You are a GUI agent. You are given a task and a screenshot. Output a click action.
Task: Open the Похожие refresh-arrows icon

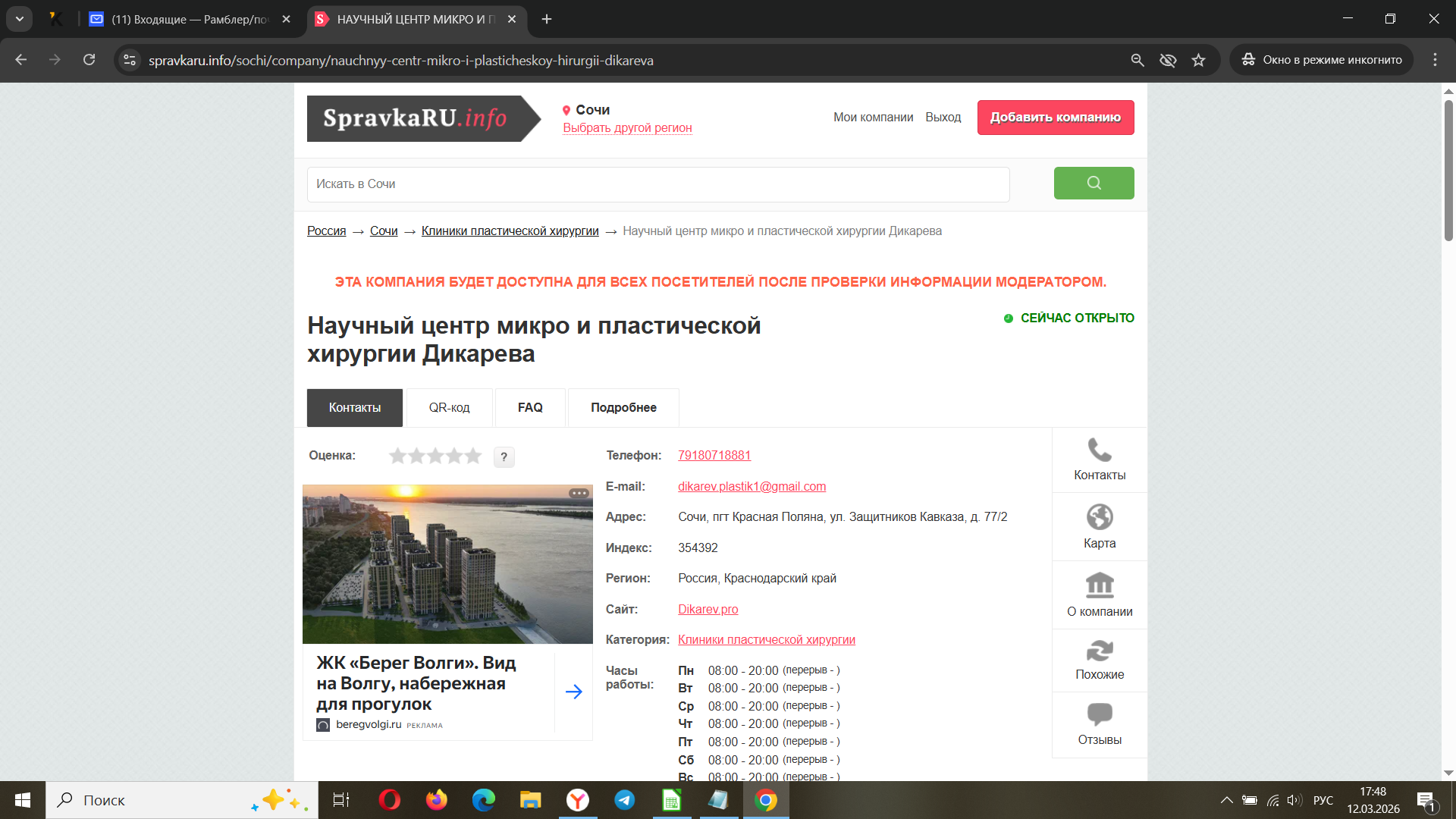click(x=1099, y=651)
